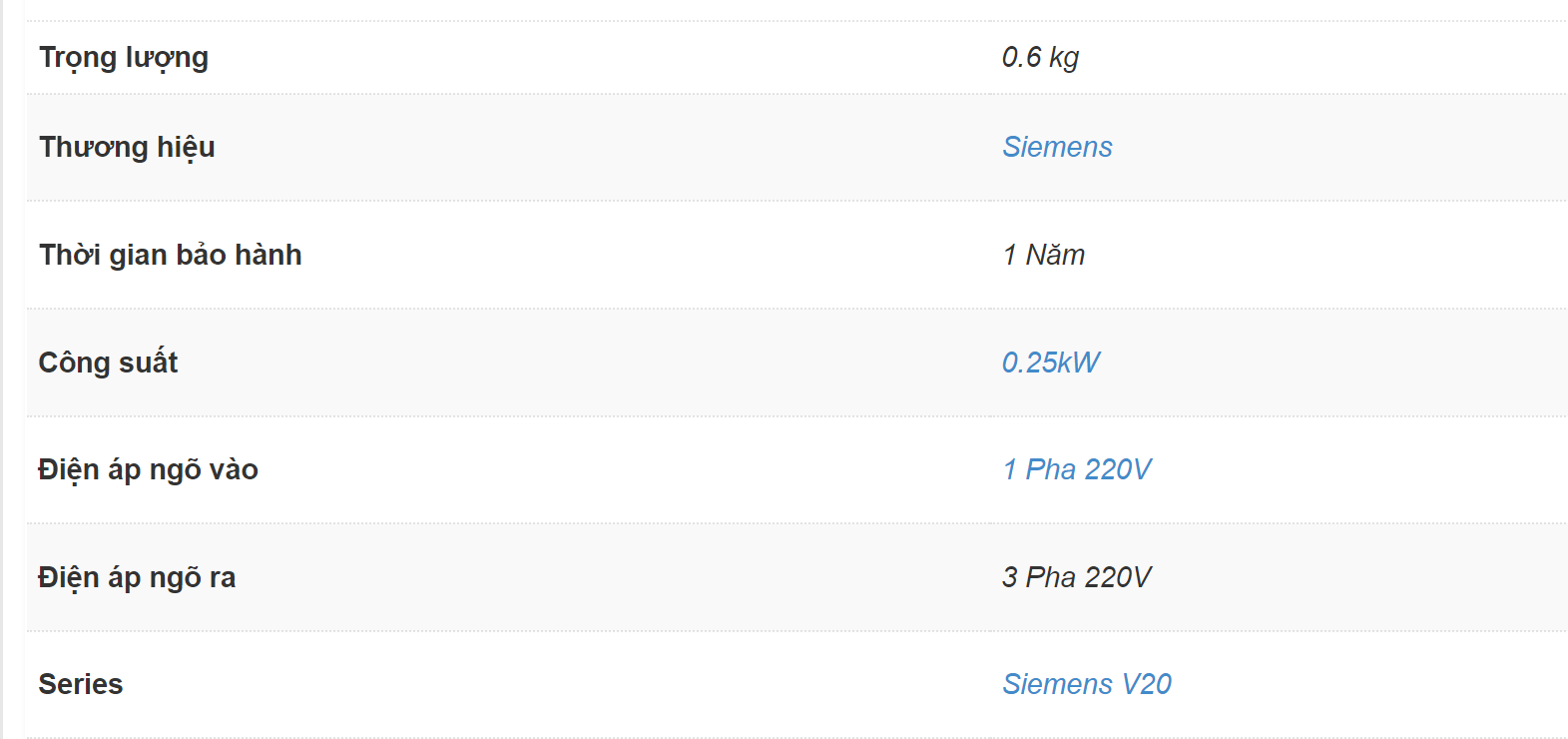Image resolution: width=1568 pixels, height=739 pixels.
Task: Click the Trọng lượng label
Action: coord(124,58)
